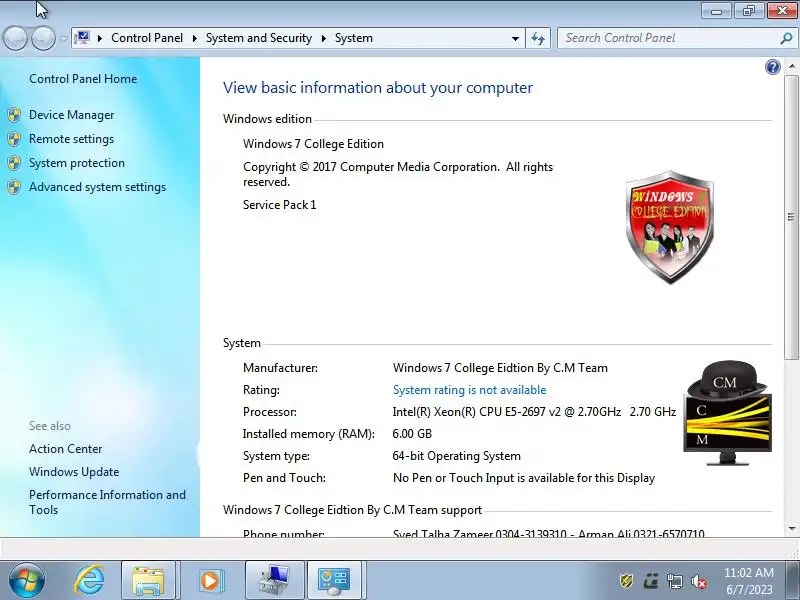Open Action Center link
The height and width of the screenshot is (600, 800).
[65, 449]
